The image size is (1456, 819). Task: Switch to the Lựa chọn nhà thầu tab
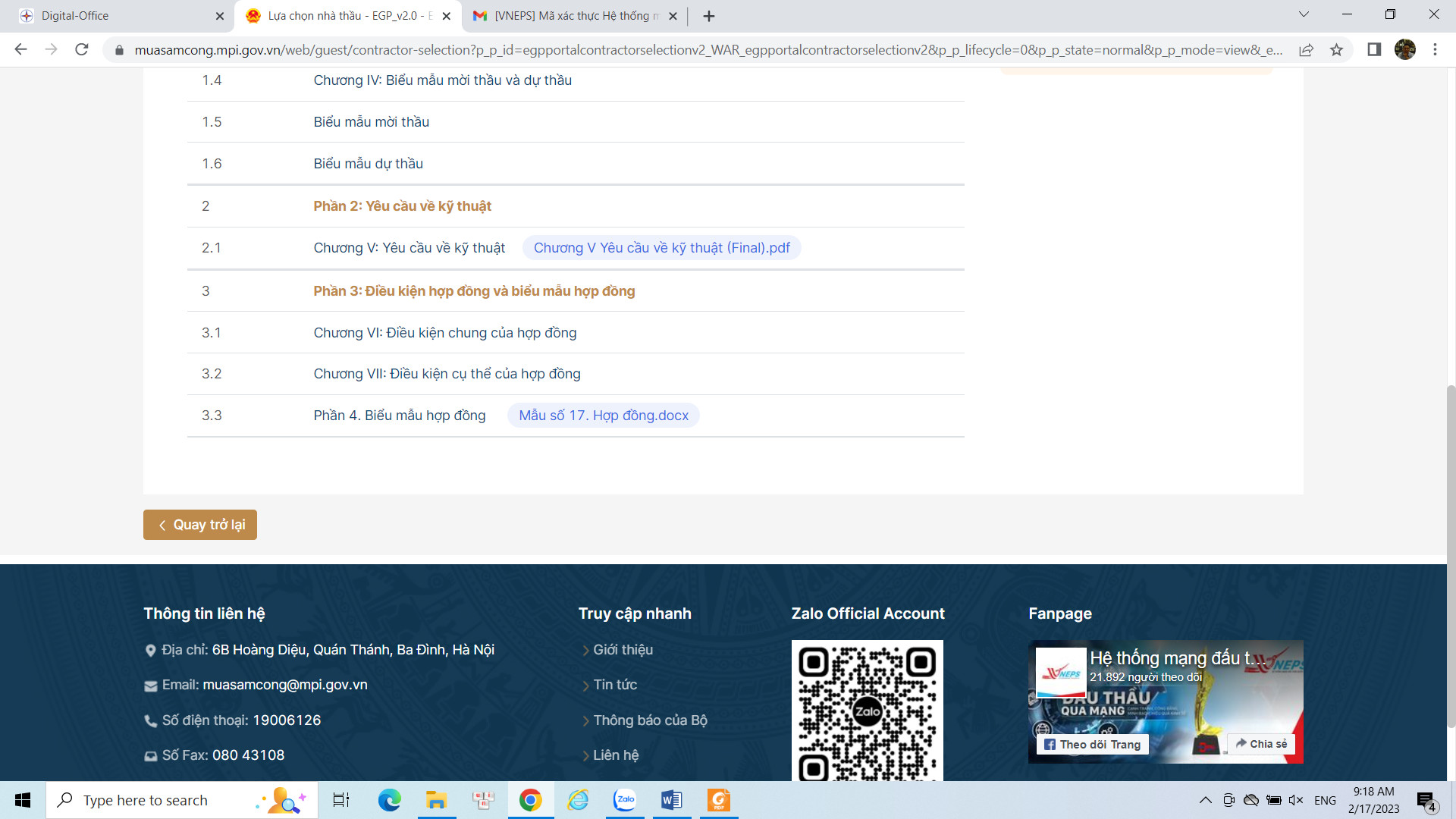coord(349,16)
